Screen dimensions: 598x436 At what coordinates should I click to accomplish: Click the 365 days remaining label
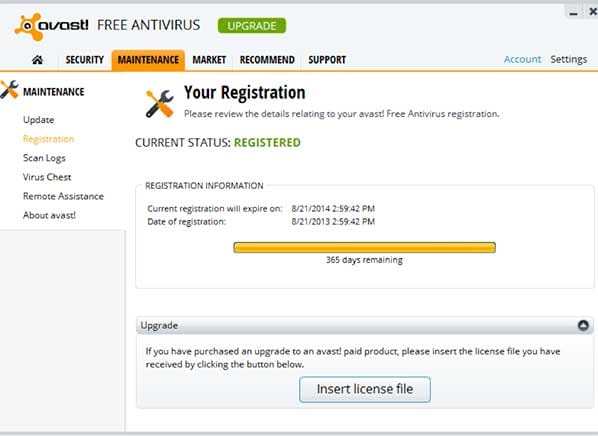click(364, 260)
